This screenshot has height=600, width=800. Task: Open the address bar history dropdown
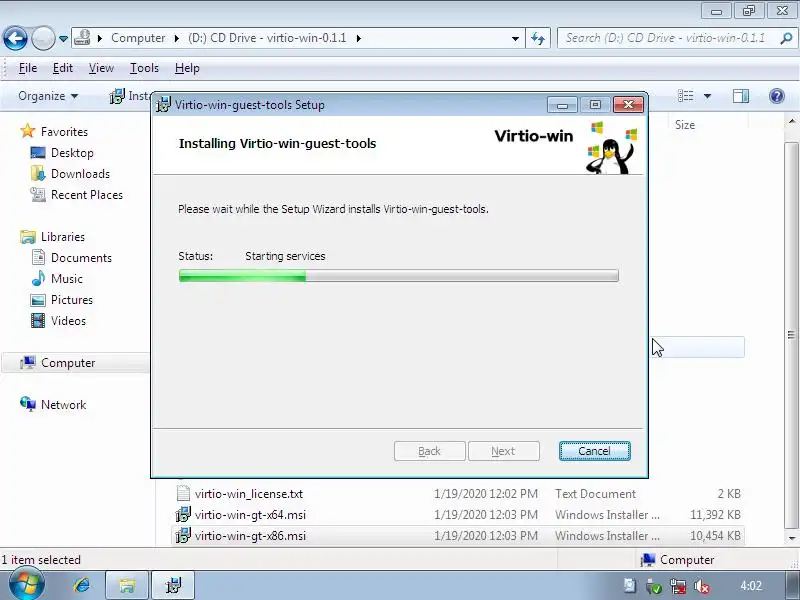(x=515, y=38)
